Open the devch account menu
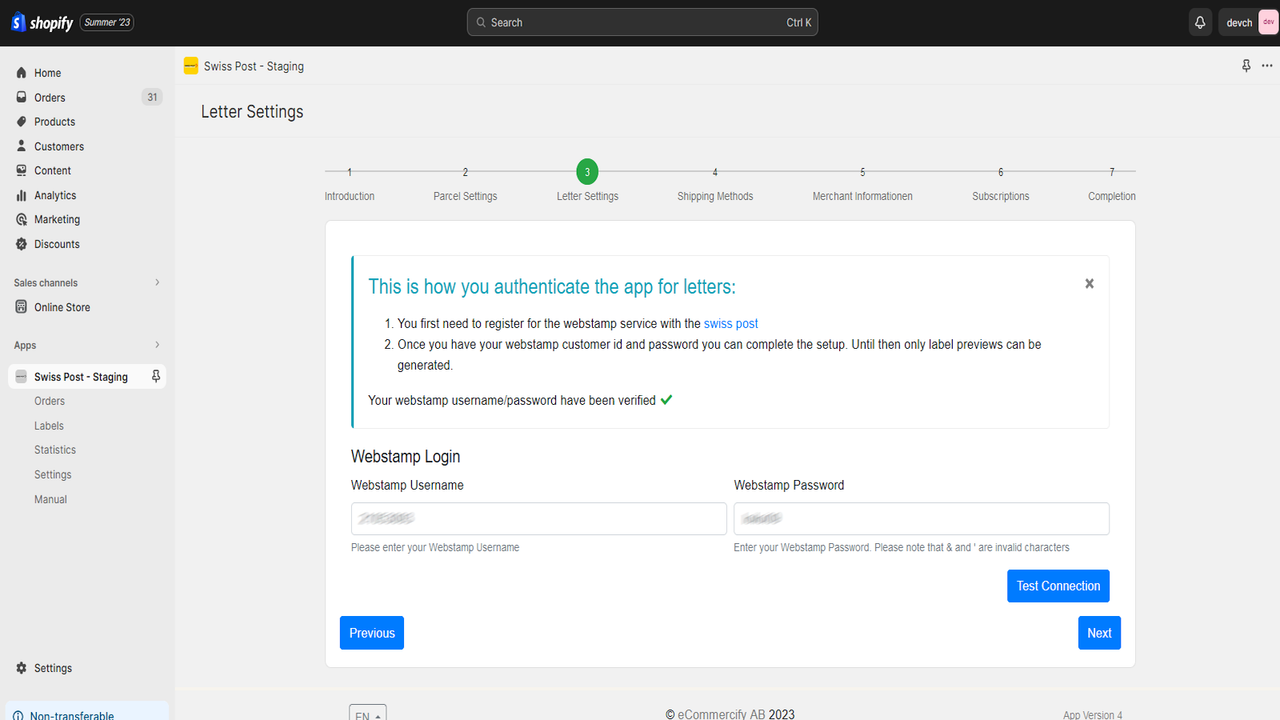The image size is (1280, 720). [1238, 21]
